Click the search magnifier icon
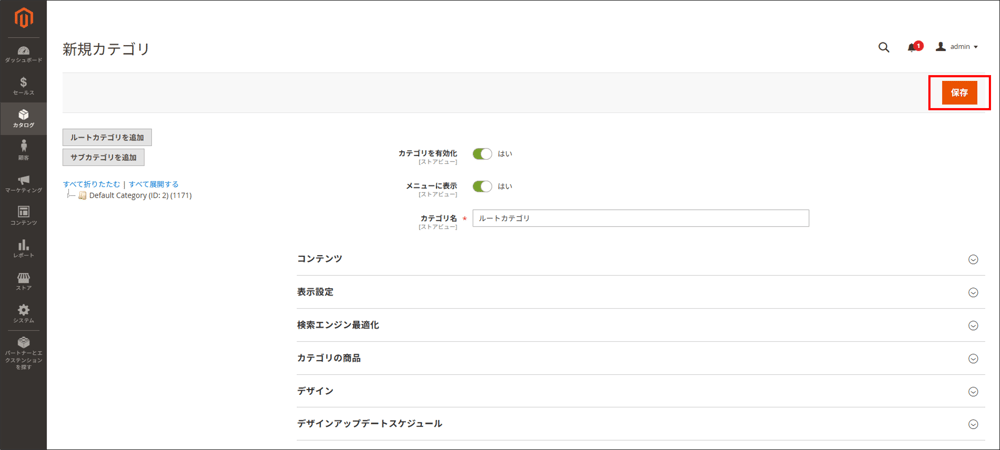Screen dimensions: 1000x450 point(883,47)
